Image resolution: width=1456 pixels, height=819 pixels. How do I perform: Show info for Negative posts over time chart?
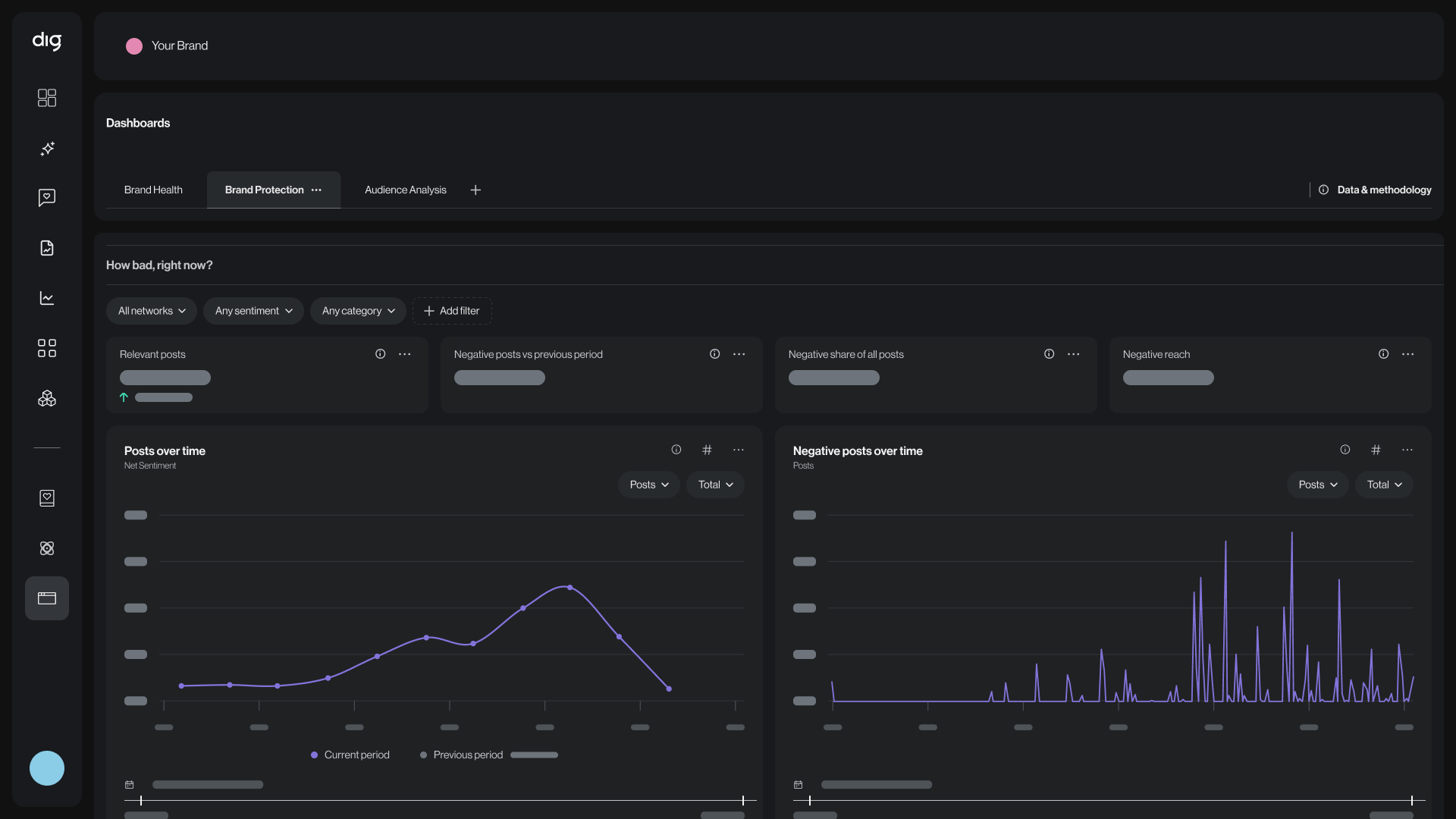tap(1345, 450)
